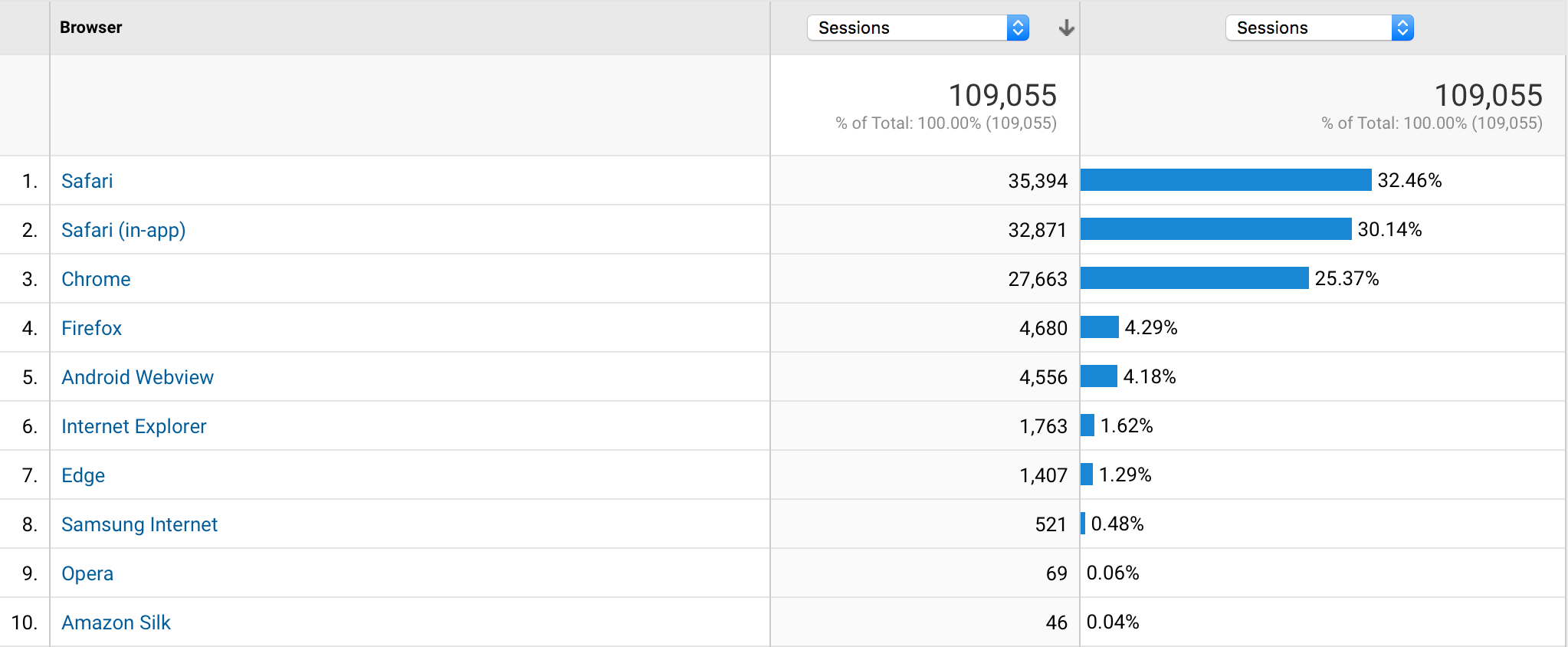Viewport: 1568px width, 647px height.
Task: Click the Android Webview 4.18% bar
Action: [1098, 376]
